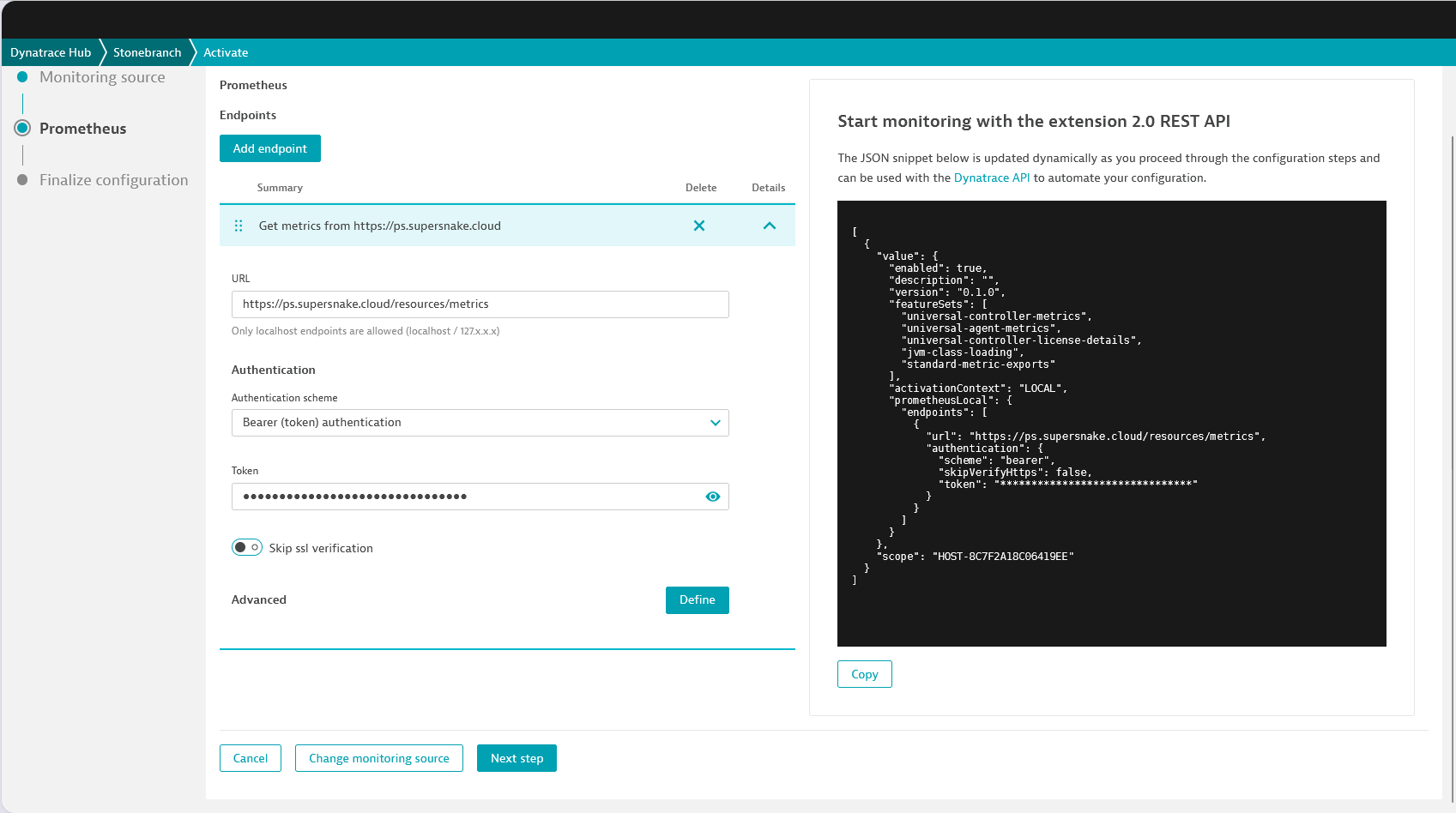The width and height of the screenshot is (1456, 813).
Task: Open the Dynatrace API link
Action: click(992, 178)
